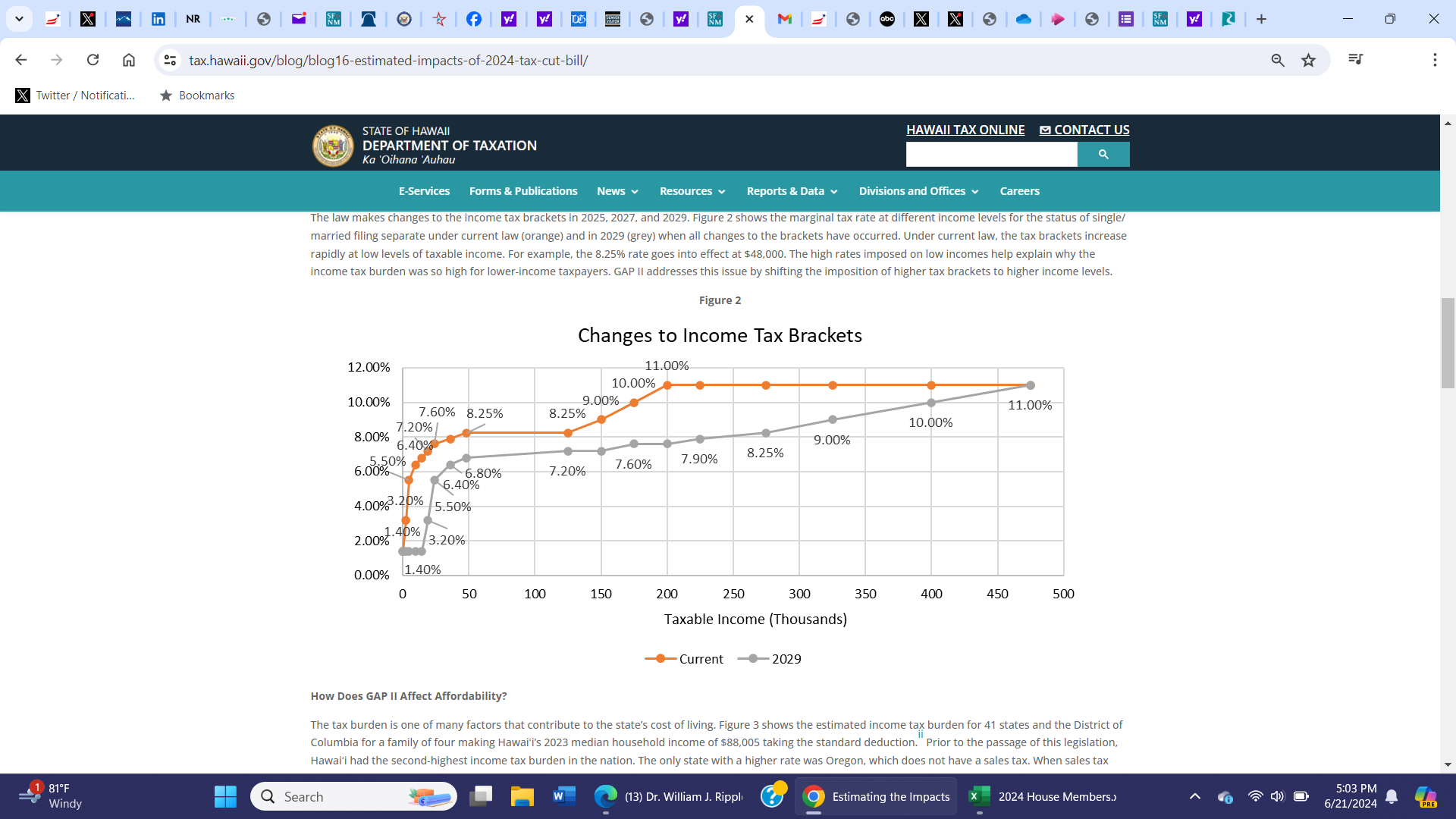This screenshot has height=819, width=1456.
Task: Expand Divisions and Offices dropdown menu
Action: [x=918, y=191]
